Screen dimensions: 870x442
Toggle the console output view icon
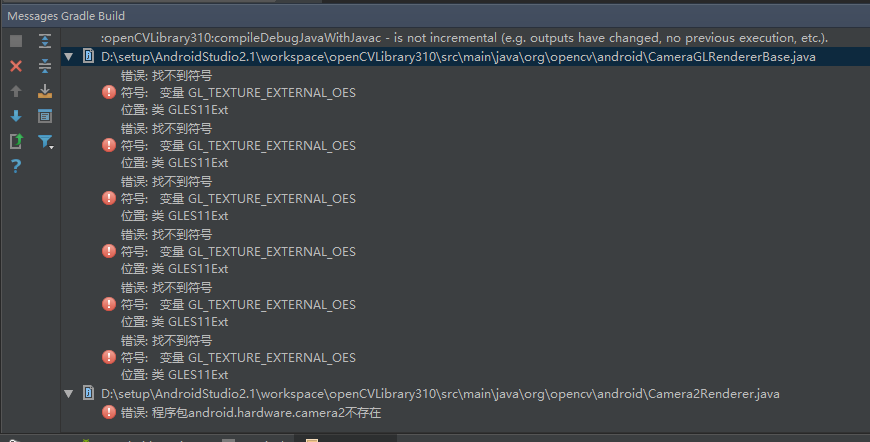44,116
